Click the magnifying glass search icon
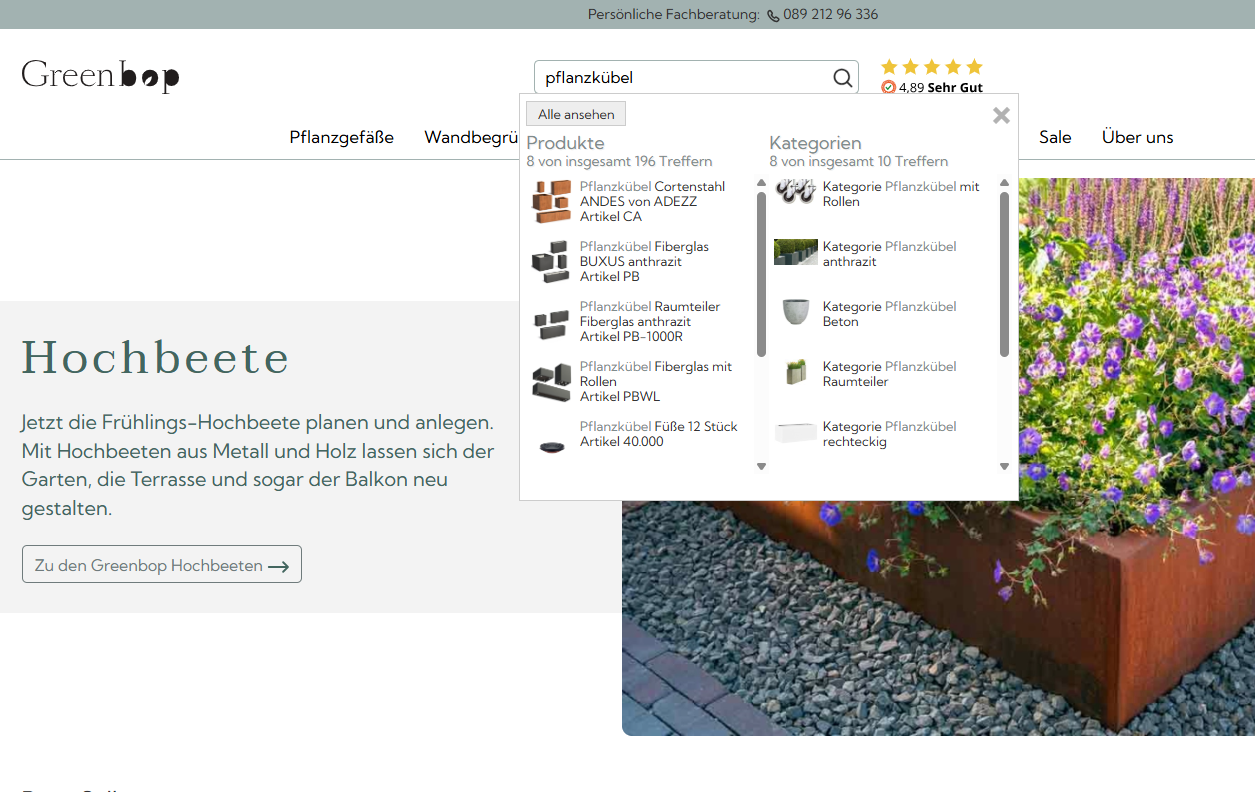The image size is (1255, 792). click(x=842, y=78)
